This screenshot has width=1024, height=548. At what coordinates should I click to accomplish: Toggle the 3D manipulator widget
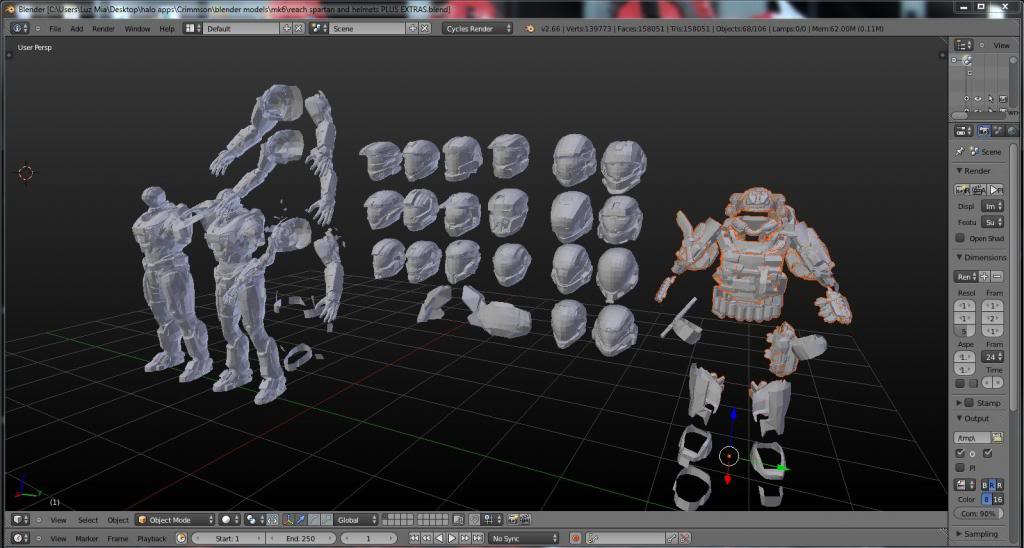tap(288, 520)
